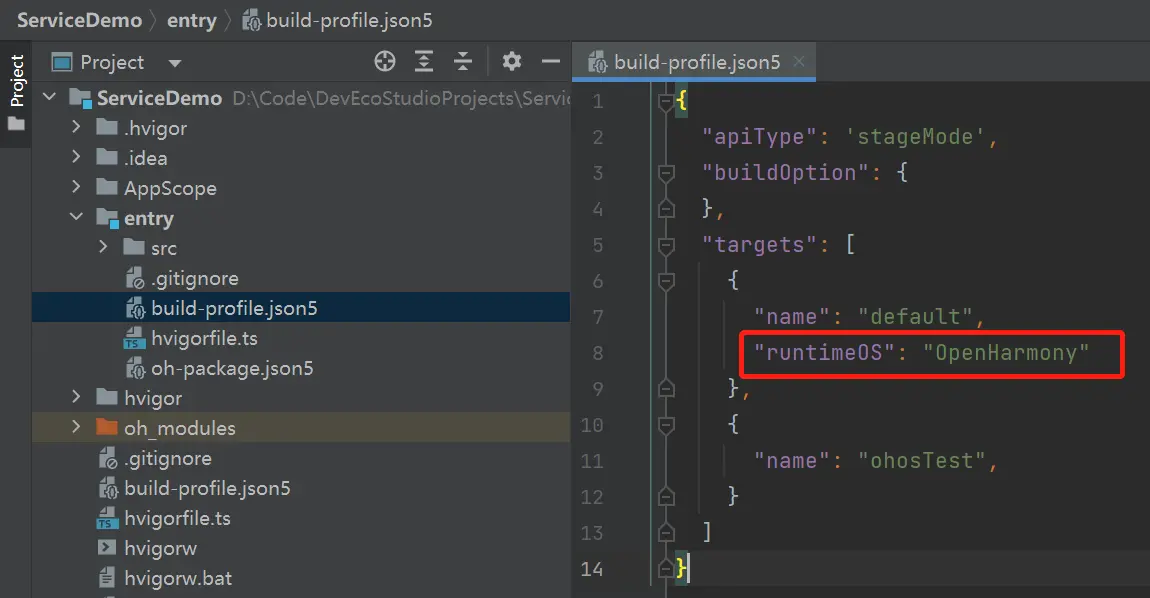Screen dimensions: 1150x598
Task: Click the AppScope folder icon
Action: [107, 188]
